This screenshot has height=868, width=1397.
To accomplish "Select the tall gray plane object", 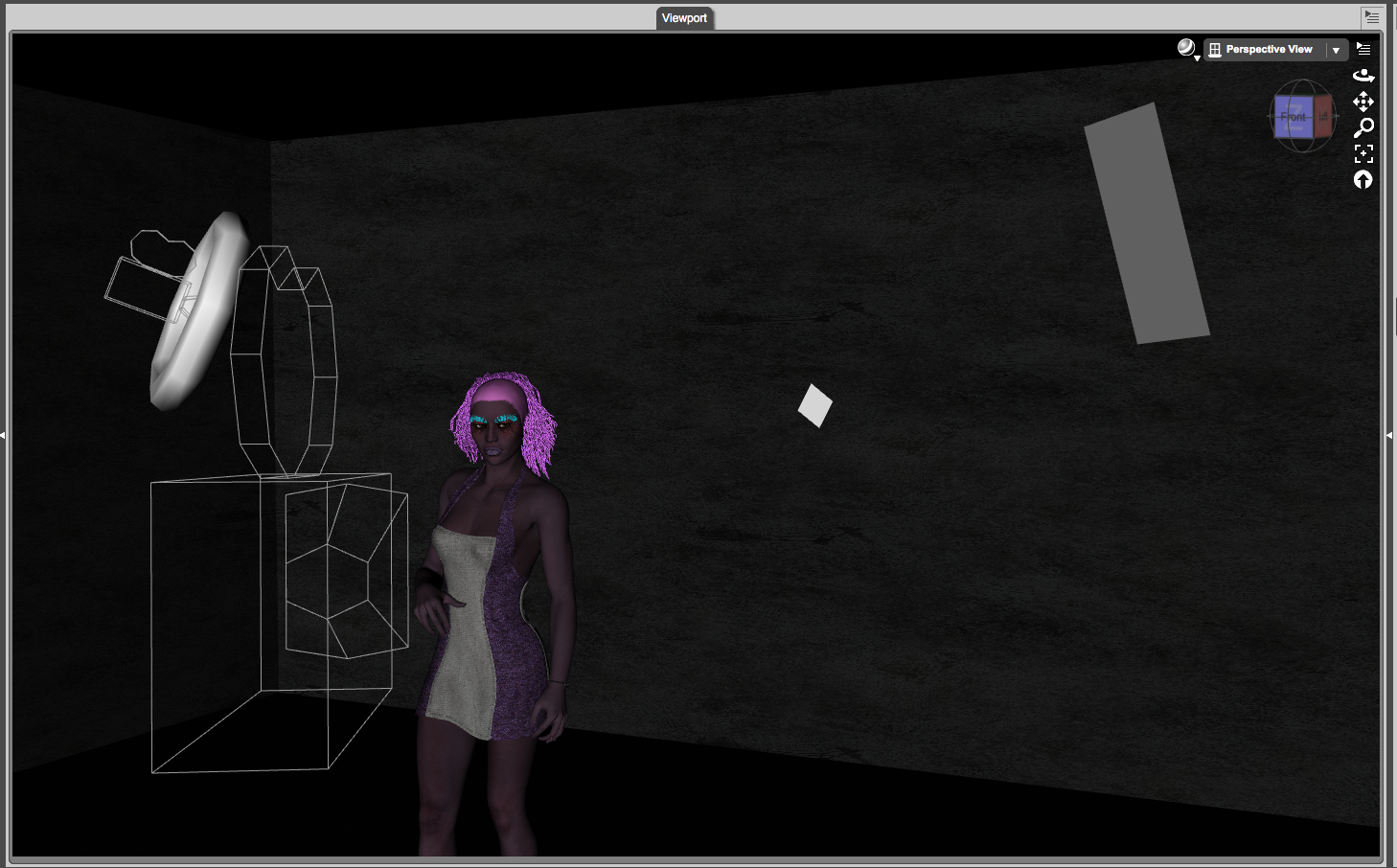I will [1146, 223].
